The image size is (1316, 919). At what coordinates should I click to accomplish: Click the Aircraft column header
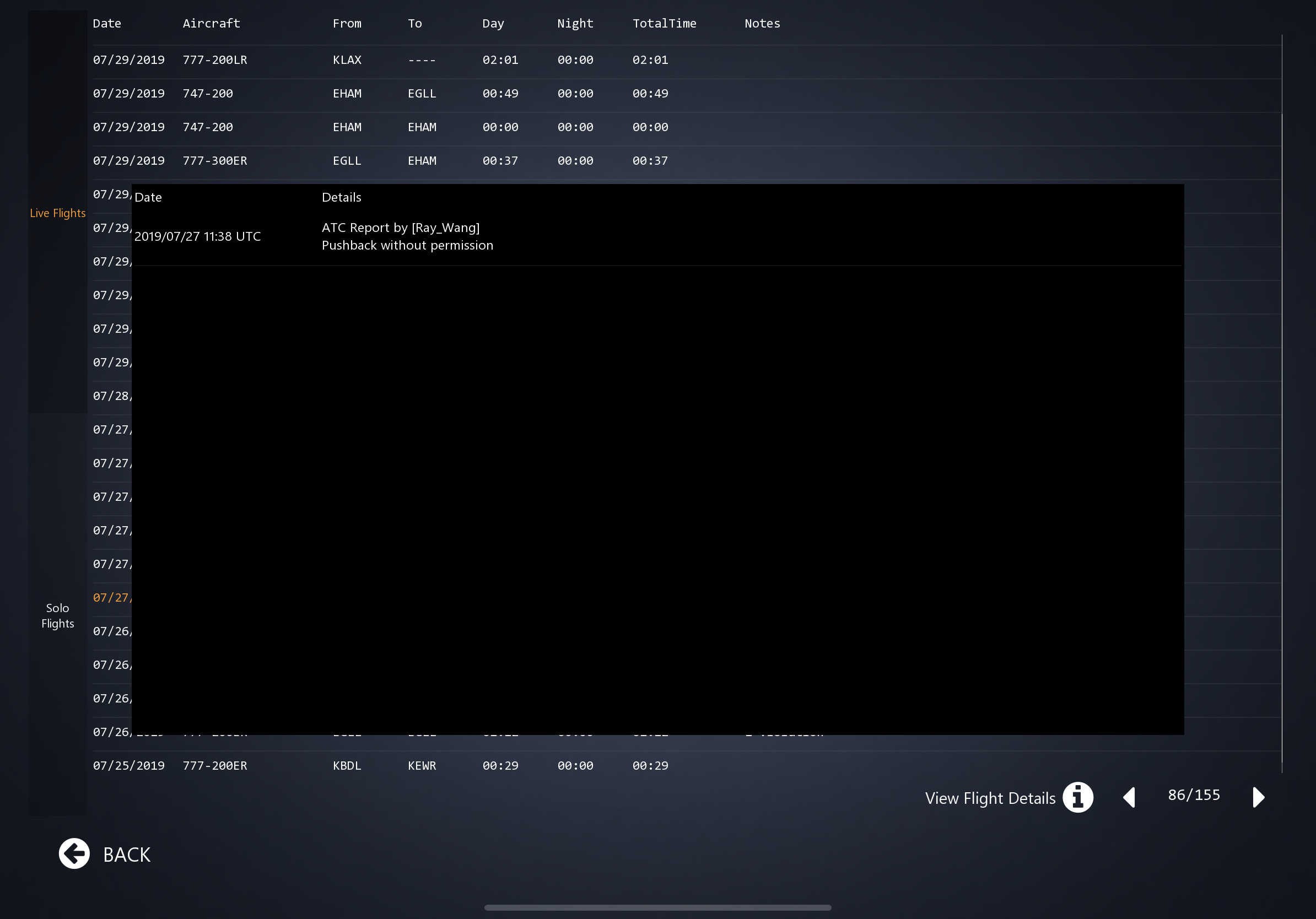point(211,24)
